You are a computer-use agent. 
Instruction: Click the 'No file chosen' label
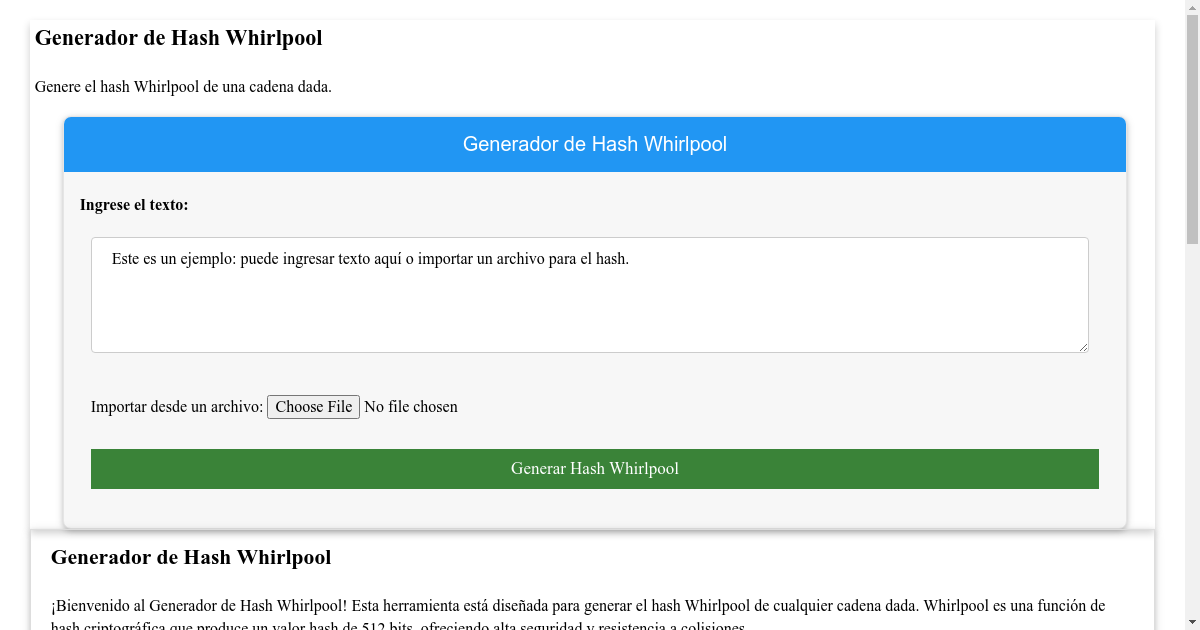(410, 406)
